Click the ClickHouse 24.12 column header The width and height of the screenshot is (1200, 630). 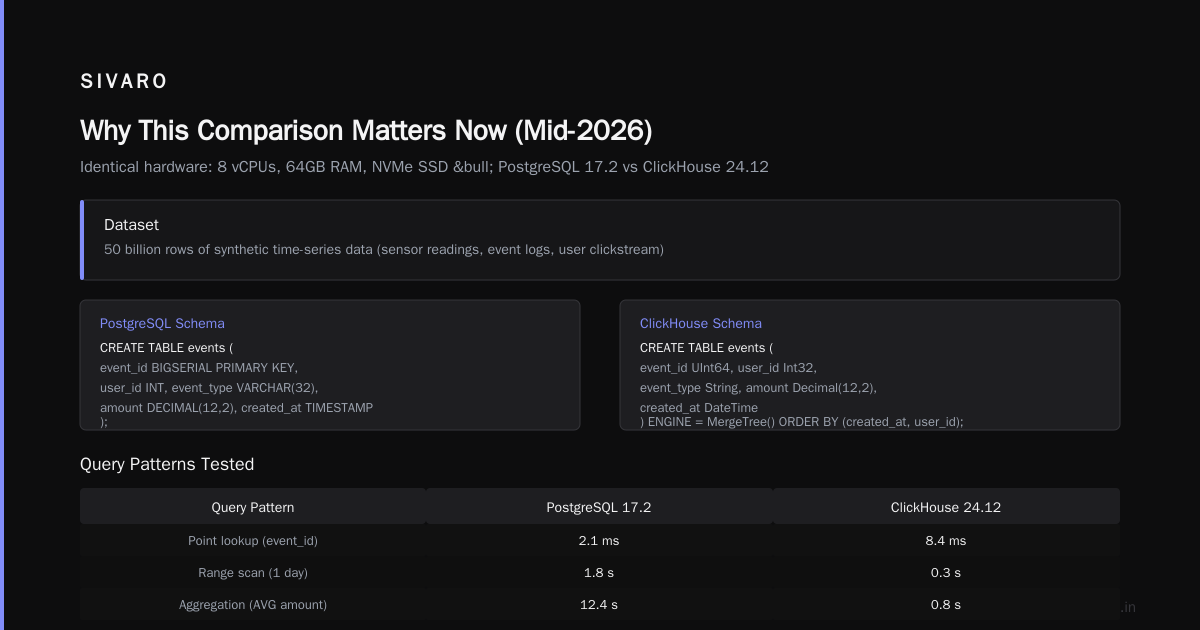(x=946, y=507)
